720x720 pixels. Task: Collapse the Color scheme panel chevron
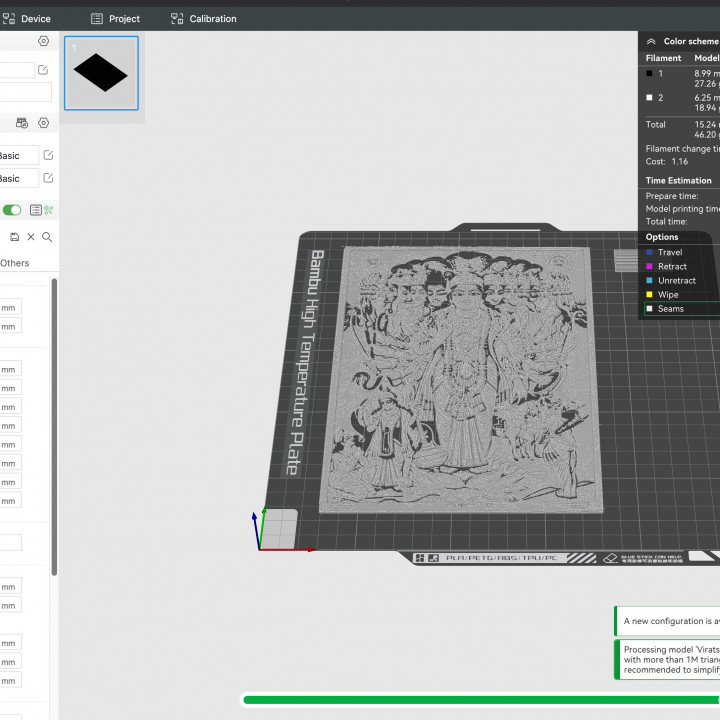pyautogui.click(x=651, y=42)
